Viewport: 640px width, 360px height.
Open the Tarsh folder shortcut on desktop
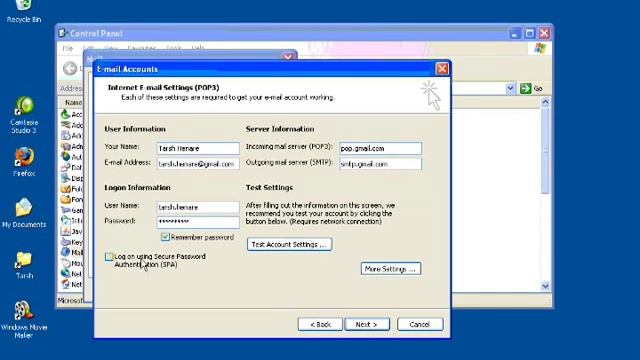tap(24, 265)
